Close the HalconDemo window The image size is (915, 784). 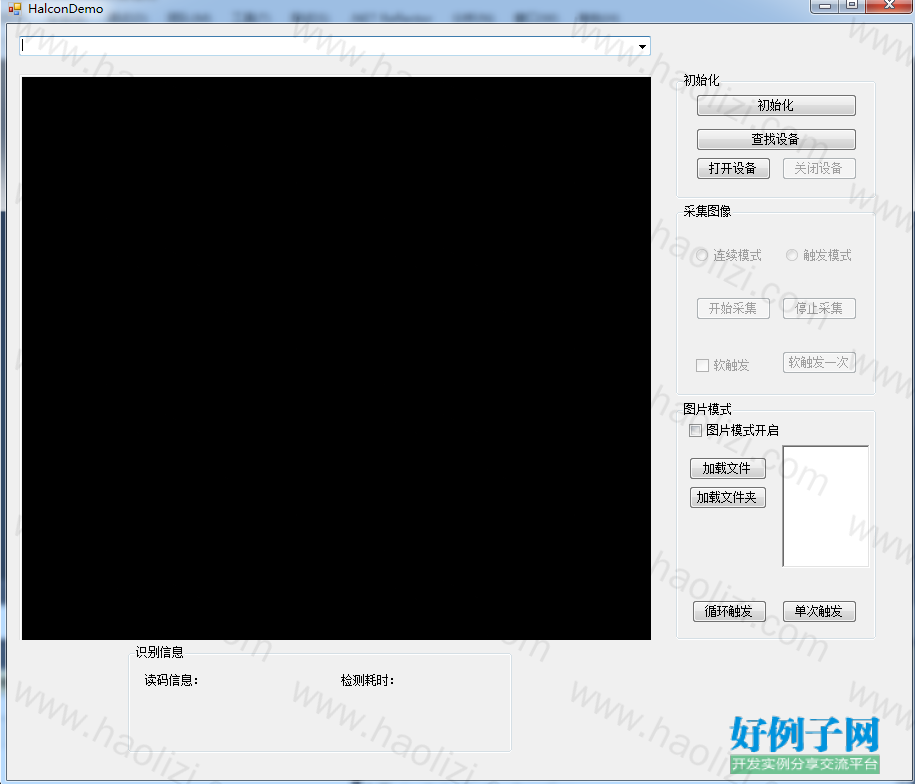[889, 6]
